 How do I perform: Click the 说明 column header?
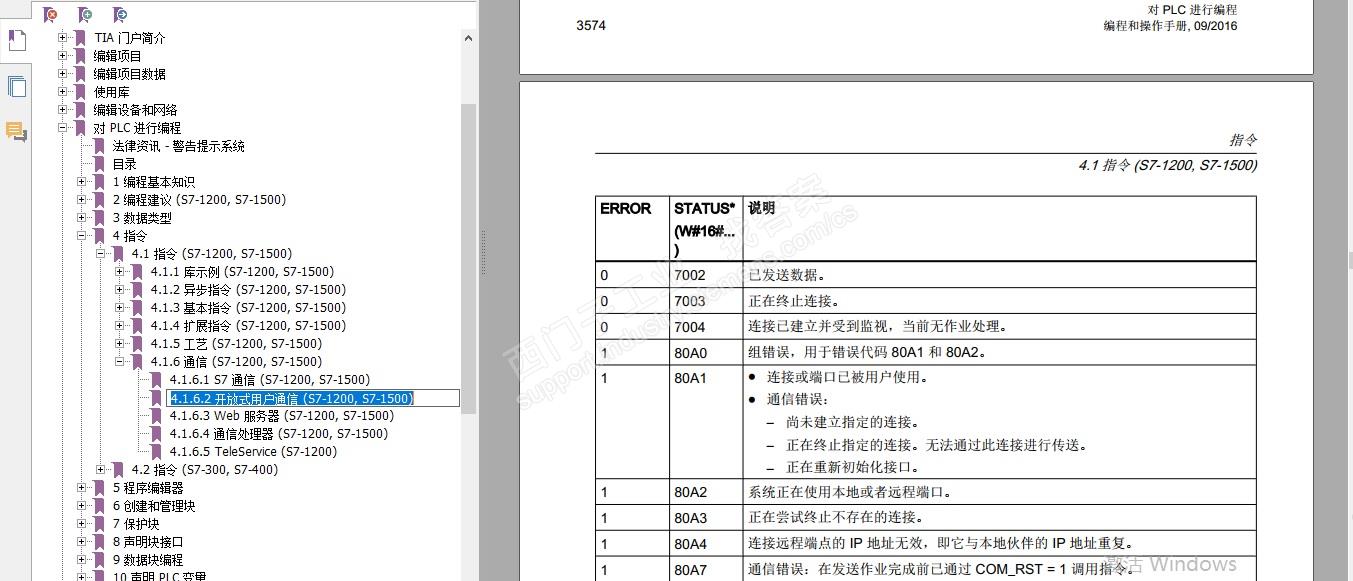762,208
